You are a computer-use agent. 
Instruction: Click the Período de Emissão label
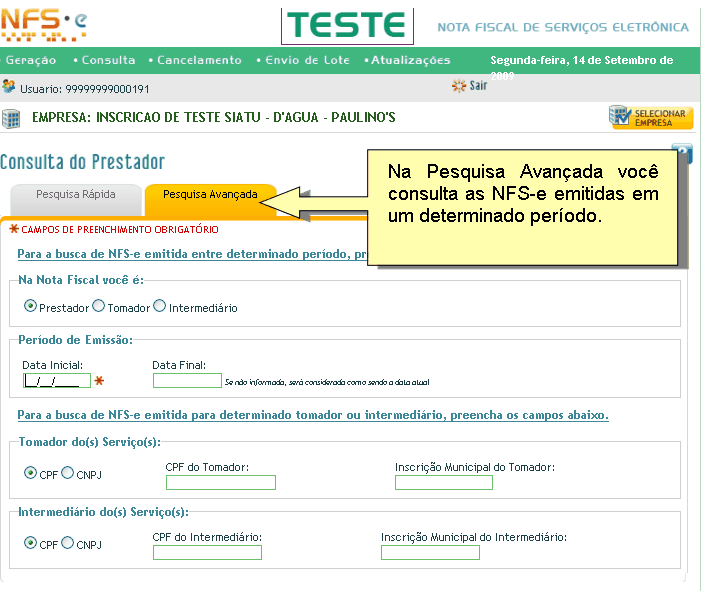click(75, 340)
